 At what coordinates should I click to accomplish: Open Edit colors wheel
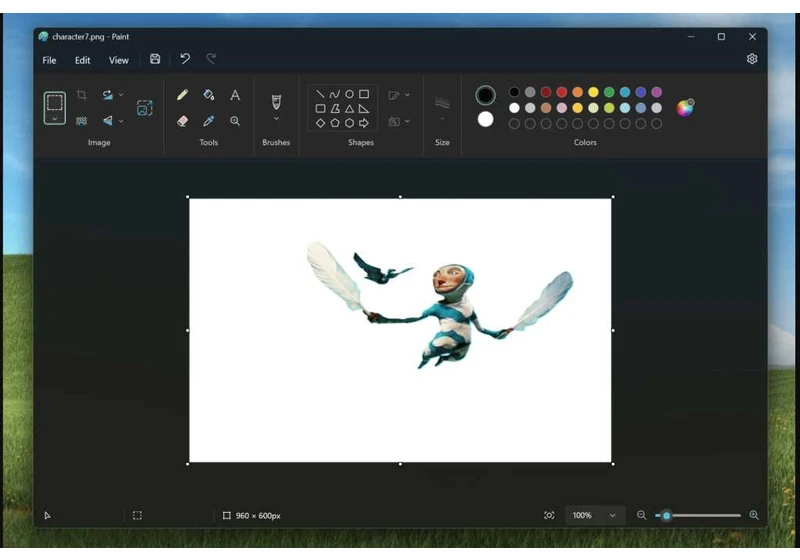(x=685, y=108)
